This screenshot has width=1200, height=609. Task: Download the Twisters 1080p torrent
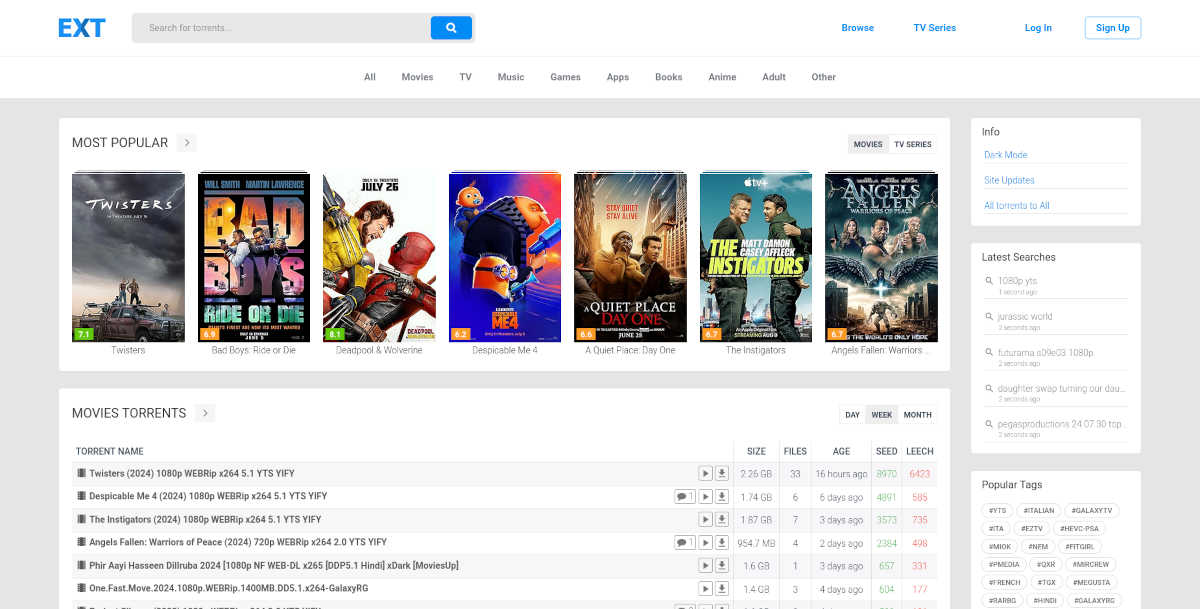(722, 474)
